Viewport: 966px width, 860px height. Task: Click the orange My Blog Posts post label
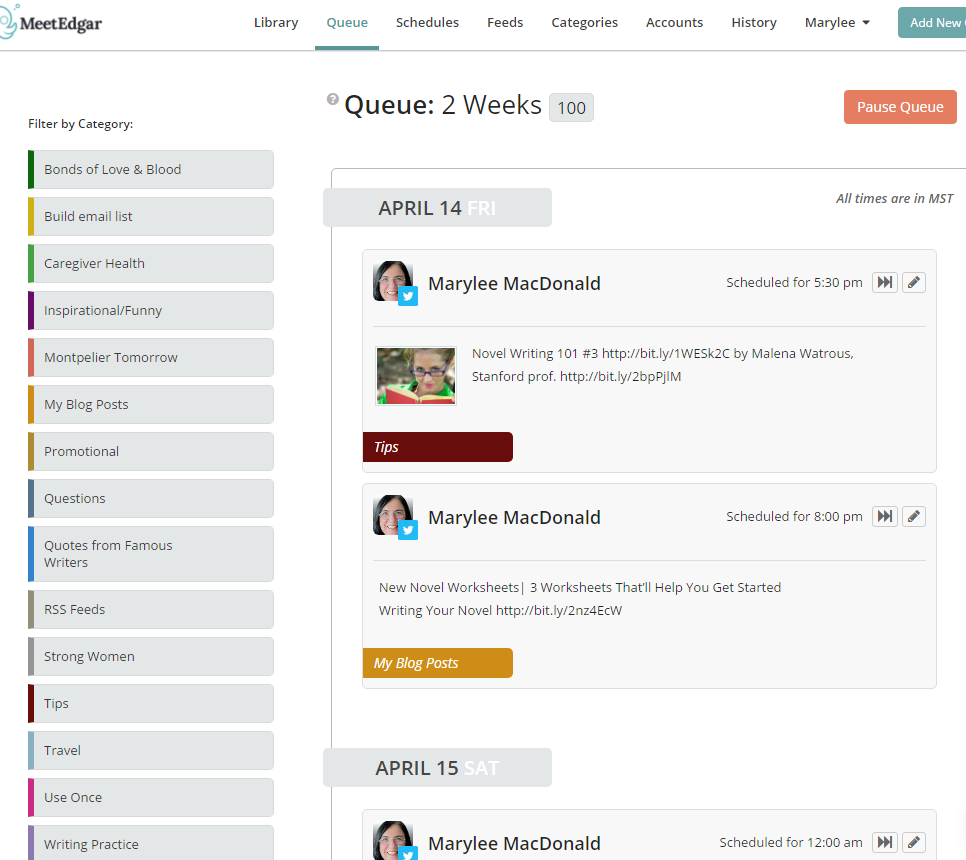[x=437, y=663]
